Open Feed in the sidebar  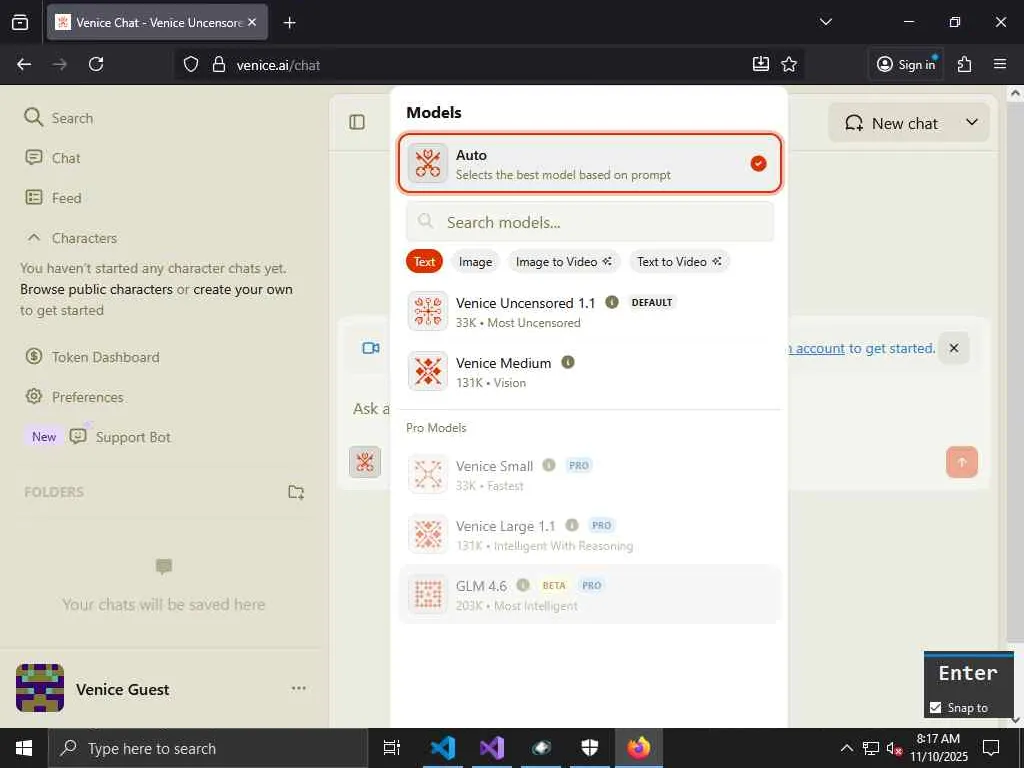[x=53, y=198]
